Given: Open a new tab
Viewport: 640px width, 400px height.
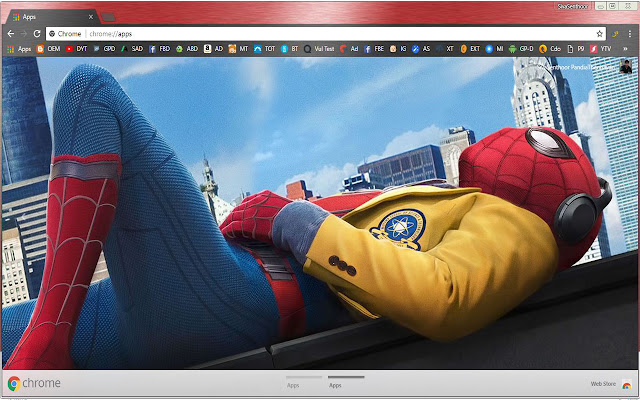Looking at the screenshot, I should (x=108, y=17).
